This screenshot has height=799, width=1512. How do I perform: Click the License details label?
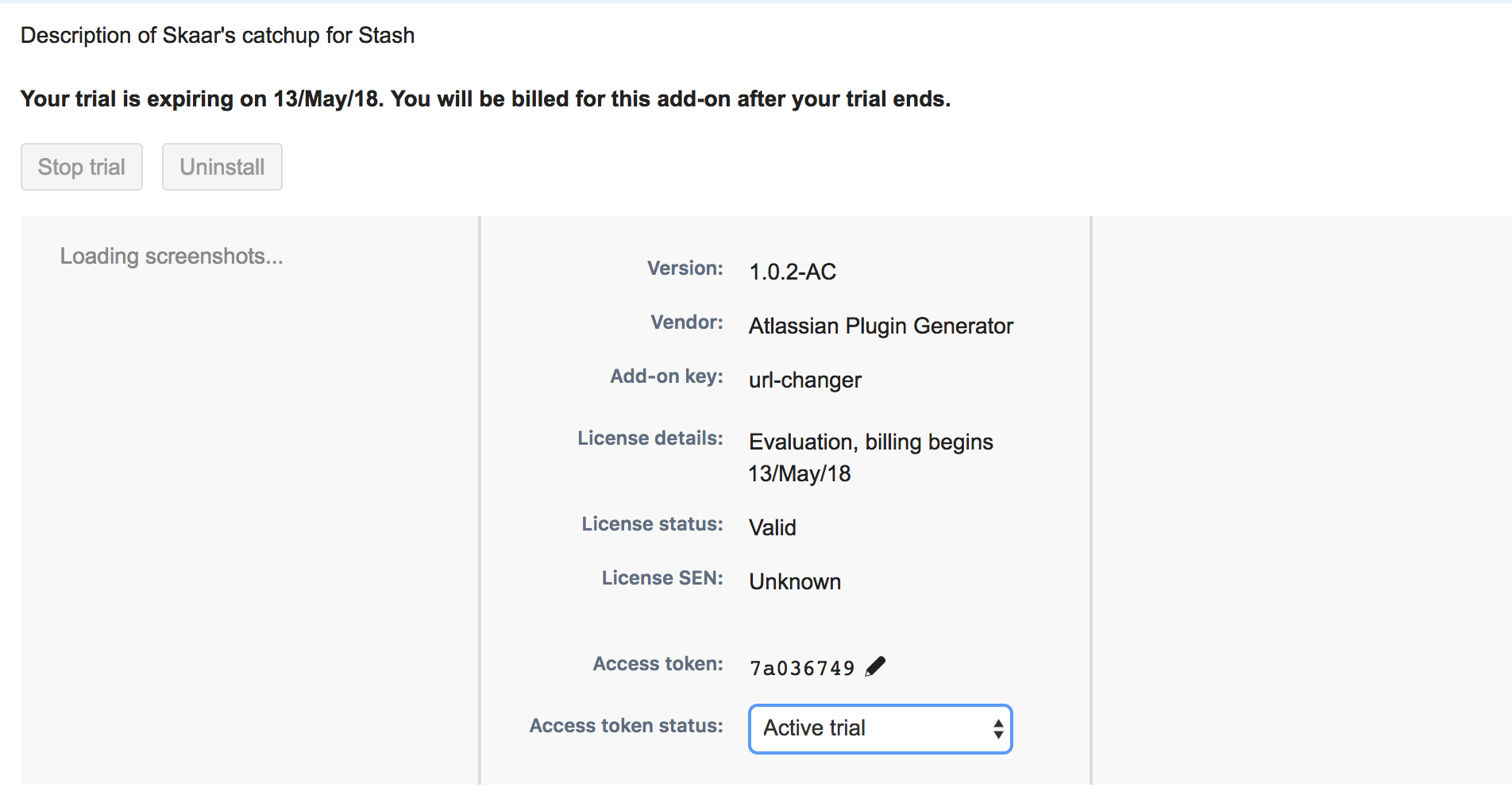650,438
